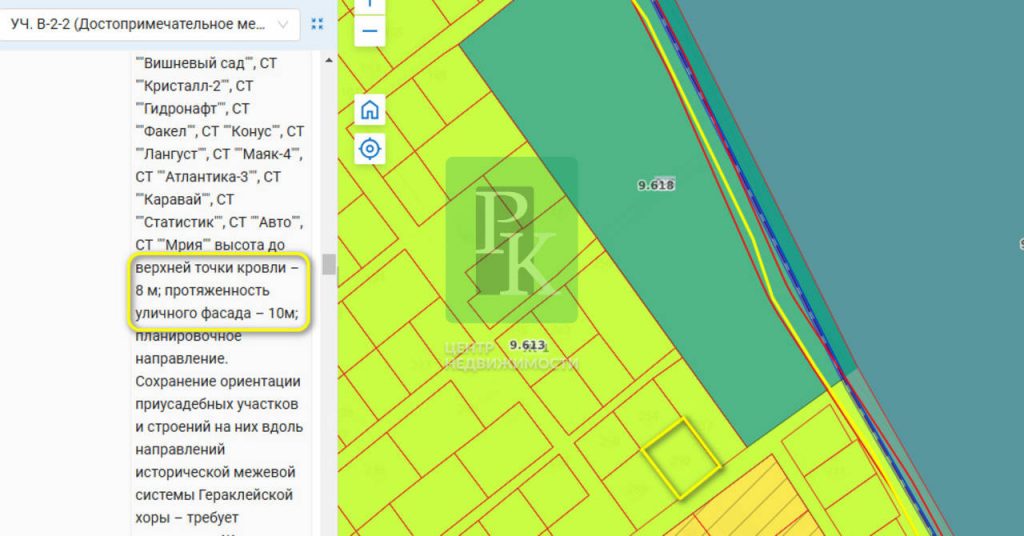Click text "планировочное" line
This screenshot has width=1024, height=536.
pyautogui.click(x=189, y=336)
